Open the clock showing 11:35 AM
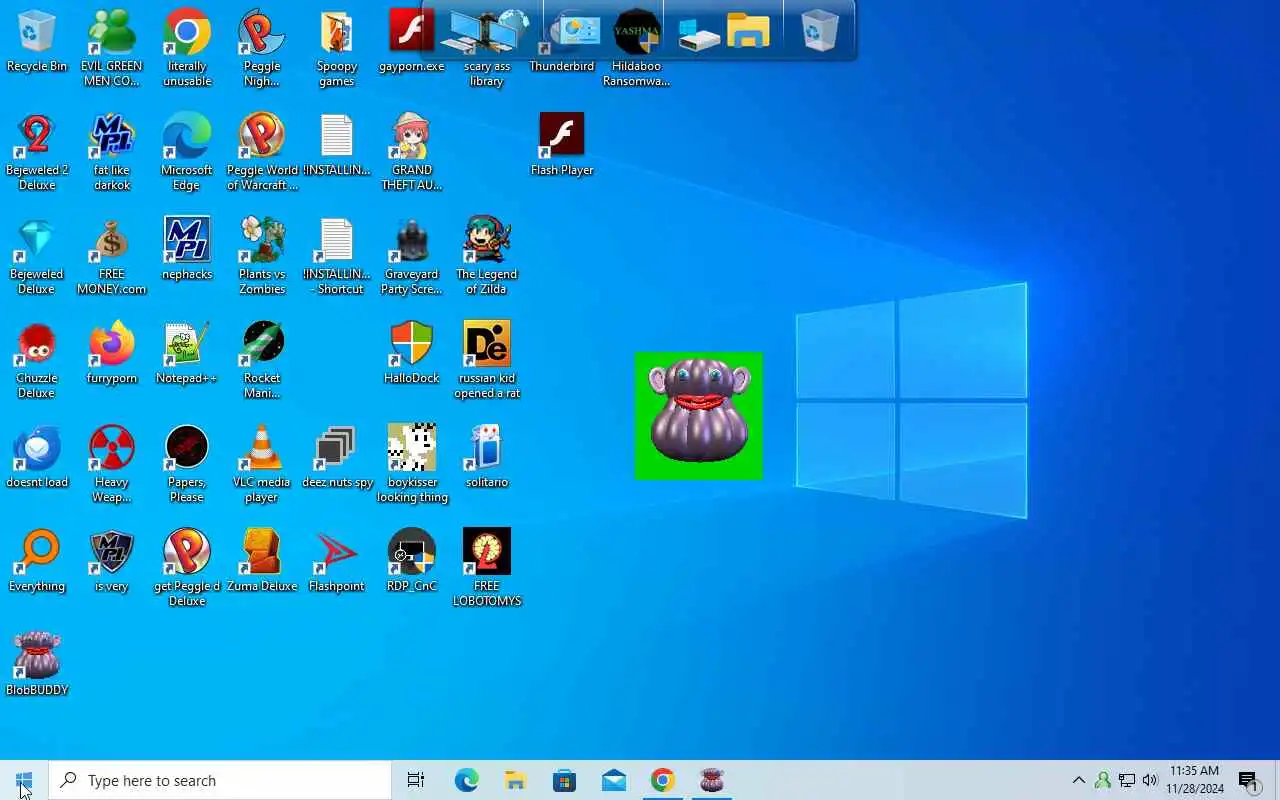Viewport: 1280px width, 800px height. coord(1195,780)
